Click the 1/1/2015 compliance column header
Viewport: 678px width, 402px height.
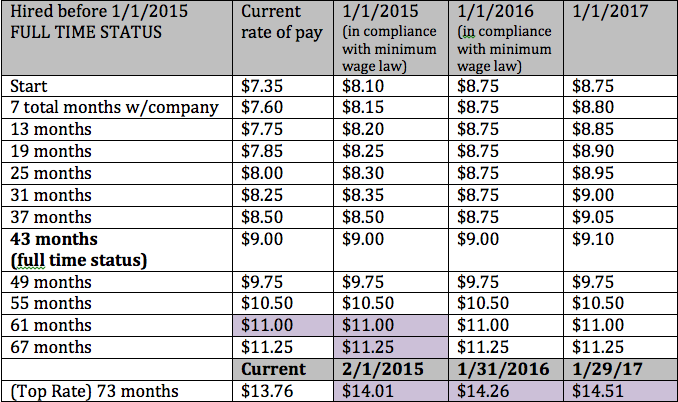point(391,38)
